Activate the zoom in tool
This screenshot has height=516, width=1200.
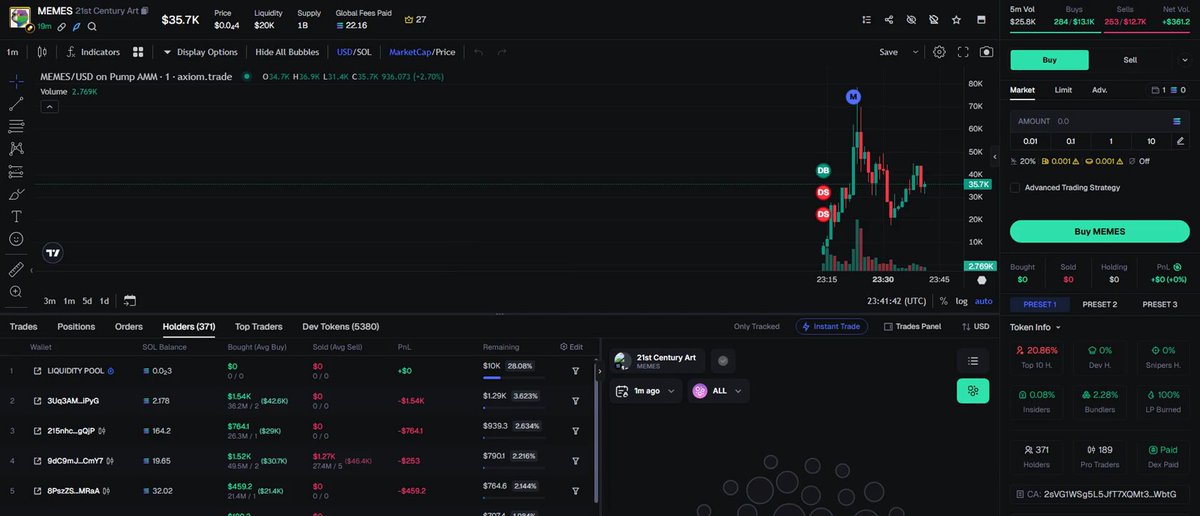point(16,292)
